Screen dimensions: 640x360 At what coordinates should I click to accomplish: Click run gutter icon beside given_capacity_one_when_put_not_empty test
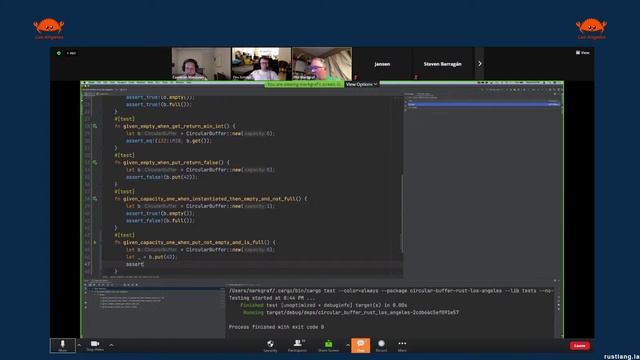95,242
